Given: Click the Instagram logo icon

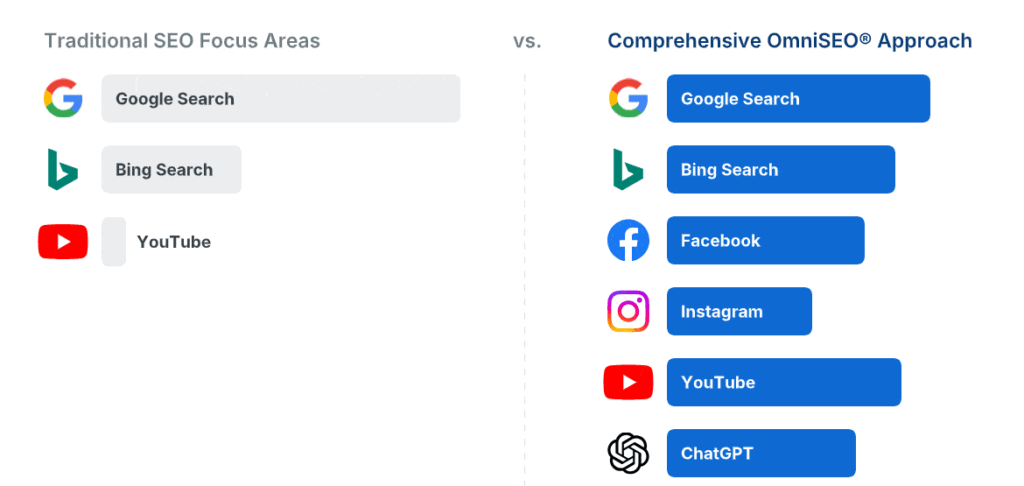Looking at the screenshot, I should tap(628, 312).
